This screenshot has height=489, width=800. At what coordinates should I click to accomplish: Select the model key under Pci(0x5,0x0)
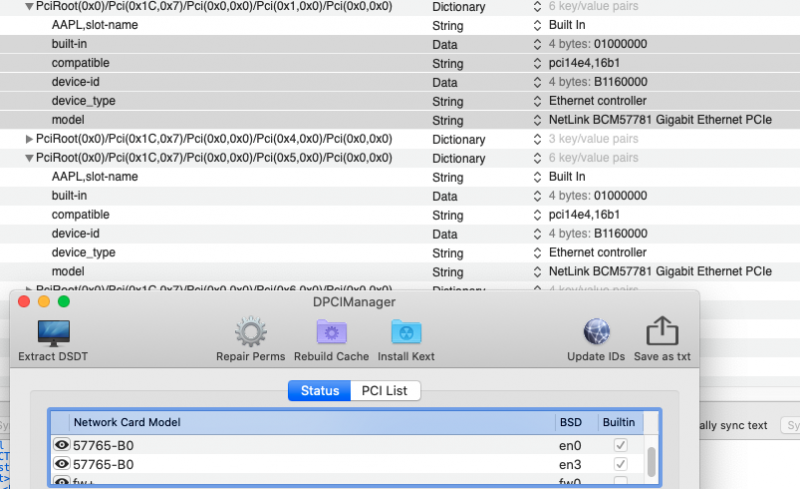tap(68, 271)
